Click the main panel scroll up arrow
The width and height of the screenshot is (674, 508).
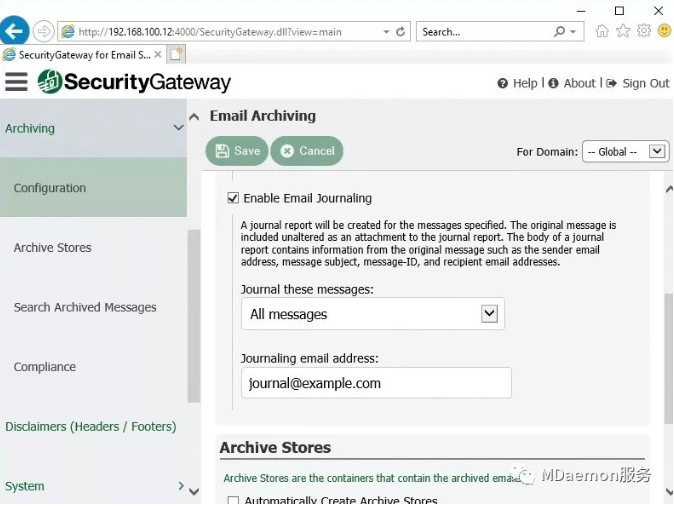click(x=669, y=189)
